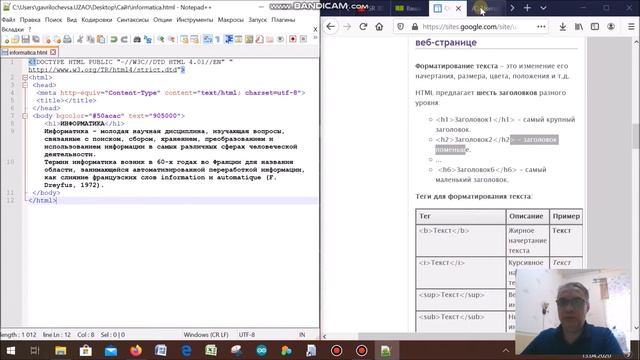Open the Firefox hamburger menu
Screen dimensions: 640x360
click(x=631, y=27)
